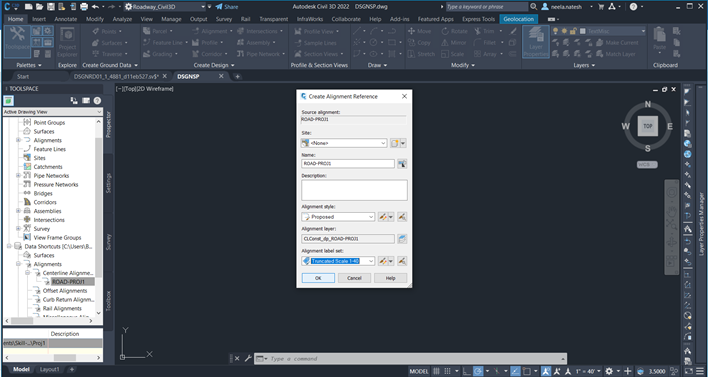Image resolution: width=708 pixels, height=377 pixels.
Task: Open the Alignment label set dropdown
Action: [x=338, y=261]
